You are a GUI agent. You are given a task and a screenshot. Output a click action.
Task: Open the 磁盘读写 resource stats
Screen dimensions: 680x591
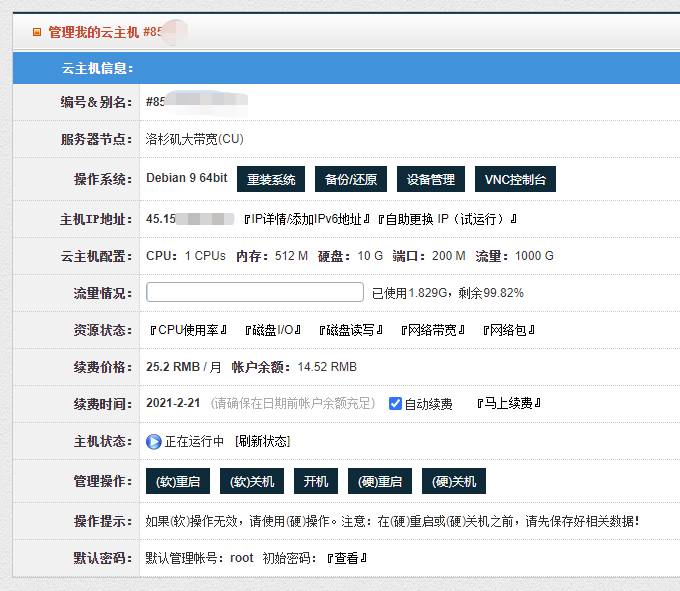[x=350, y=330]
